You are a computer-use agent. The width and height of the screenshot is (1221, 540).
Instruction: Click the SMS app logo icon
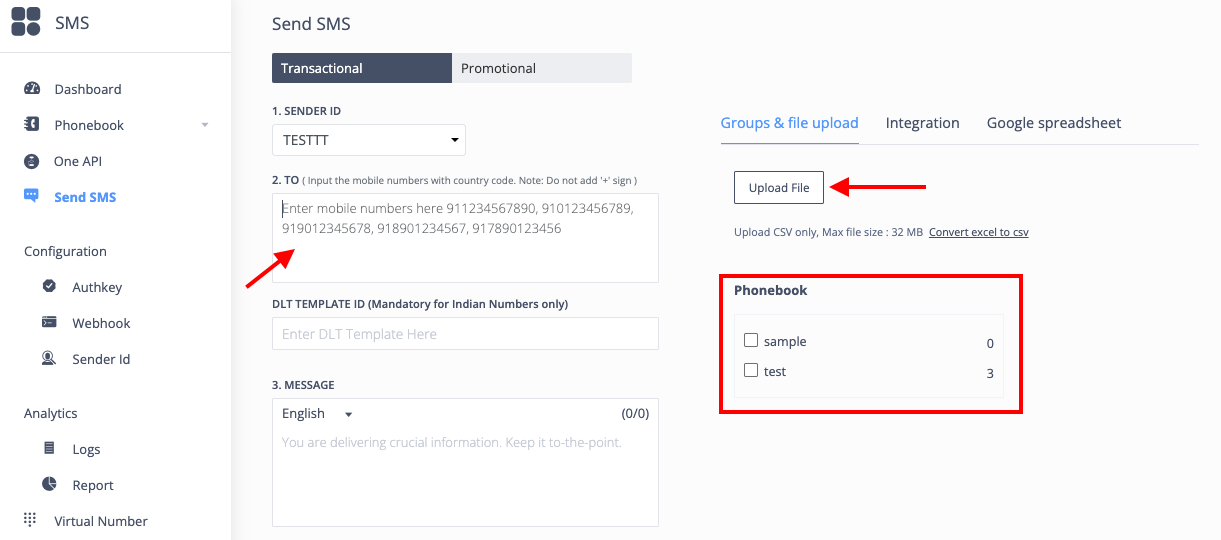coord(26,21)
